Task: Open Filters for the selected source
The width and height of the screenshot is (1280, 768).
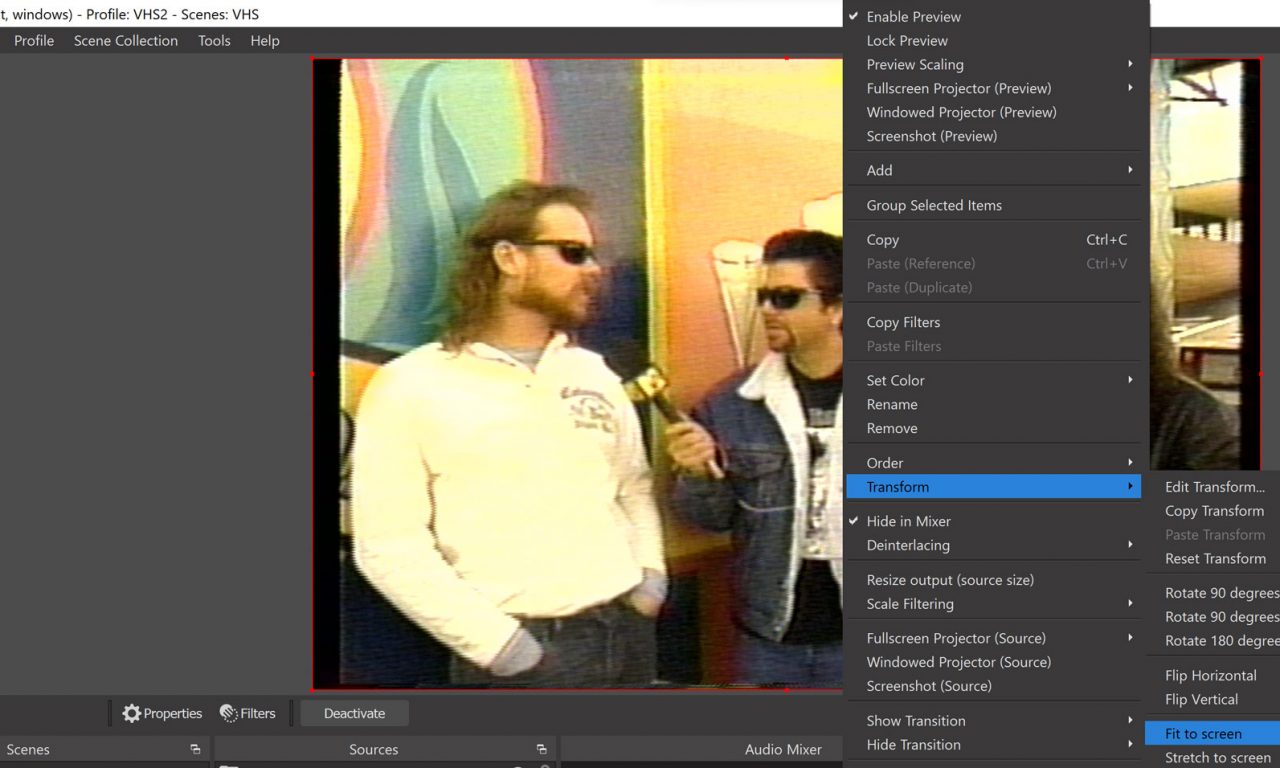Action: pyautogui.click(x=247, y=713)
